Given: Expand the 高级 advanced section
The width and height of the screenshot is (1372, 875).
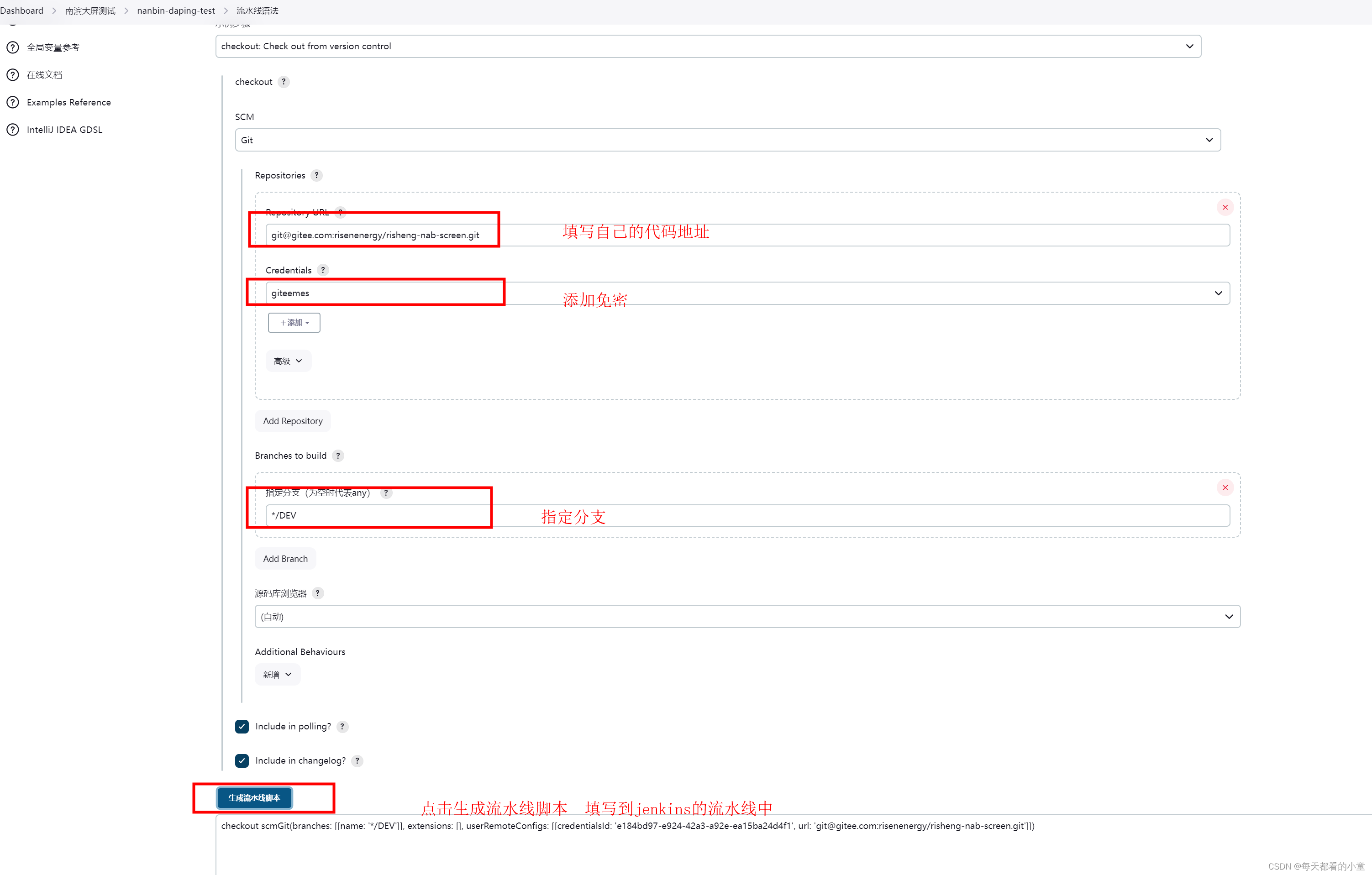Looking at the screenshot, I should point(288,361).
